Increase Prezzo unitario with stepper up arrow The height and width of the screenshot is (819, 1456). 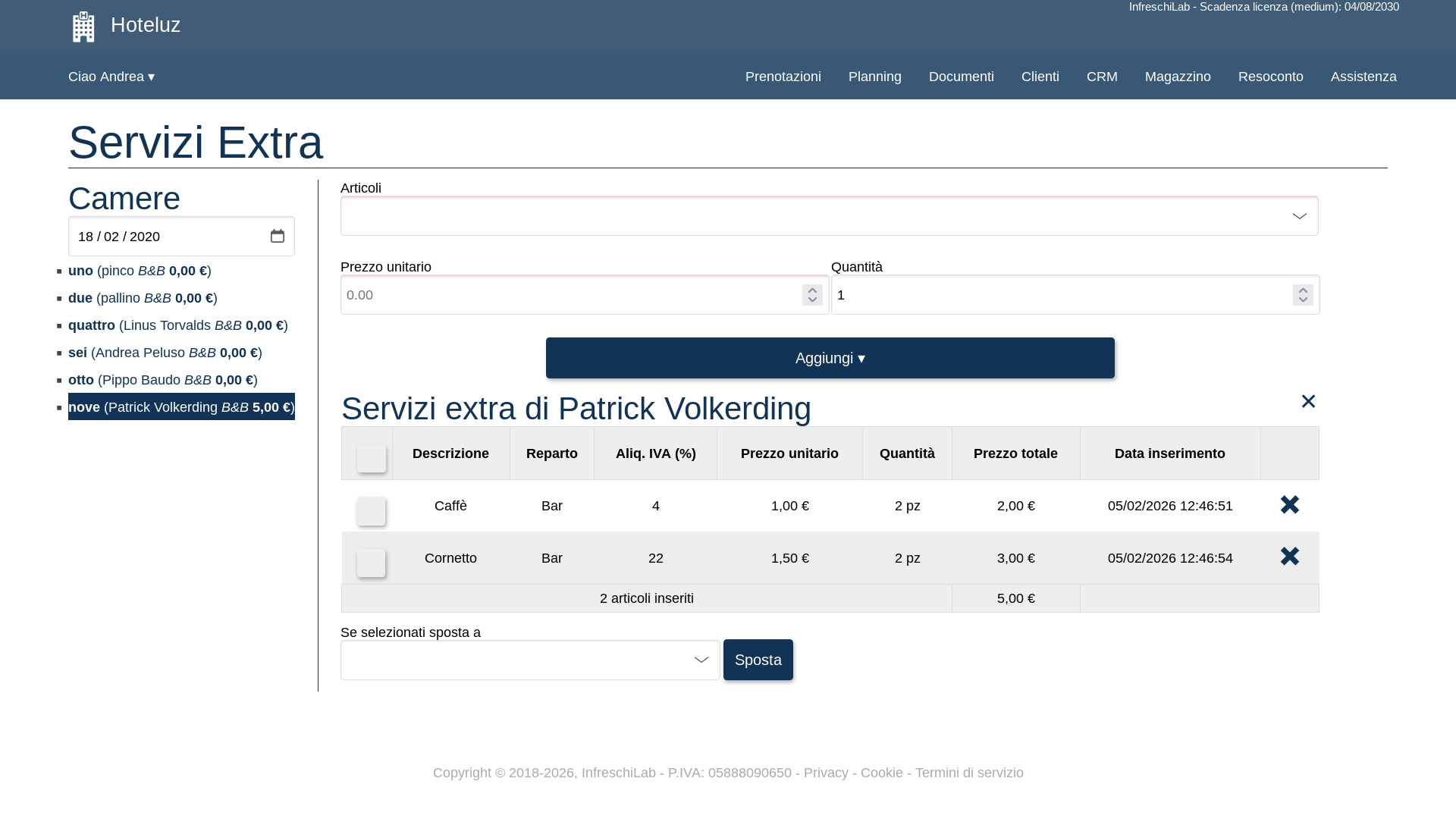tap(812, 290)
